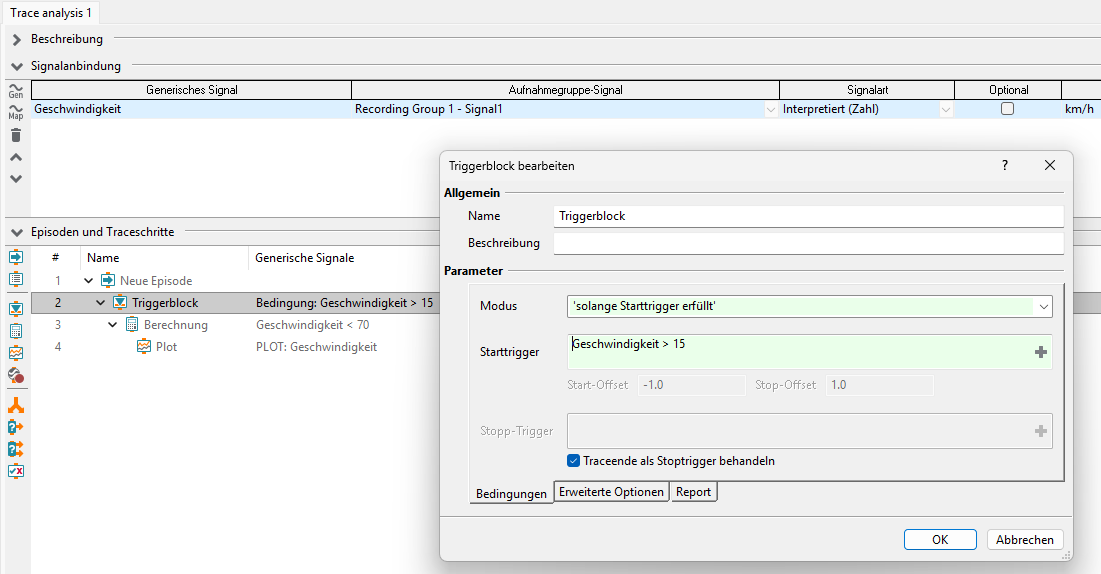Add a plot step via chart icon
Image resolution: width=1101 pixels, height=574 pixels.
pos(16,353)
